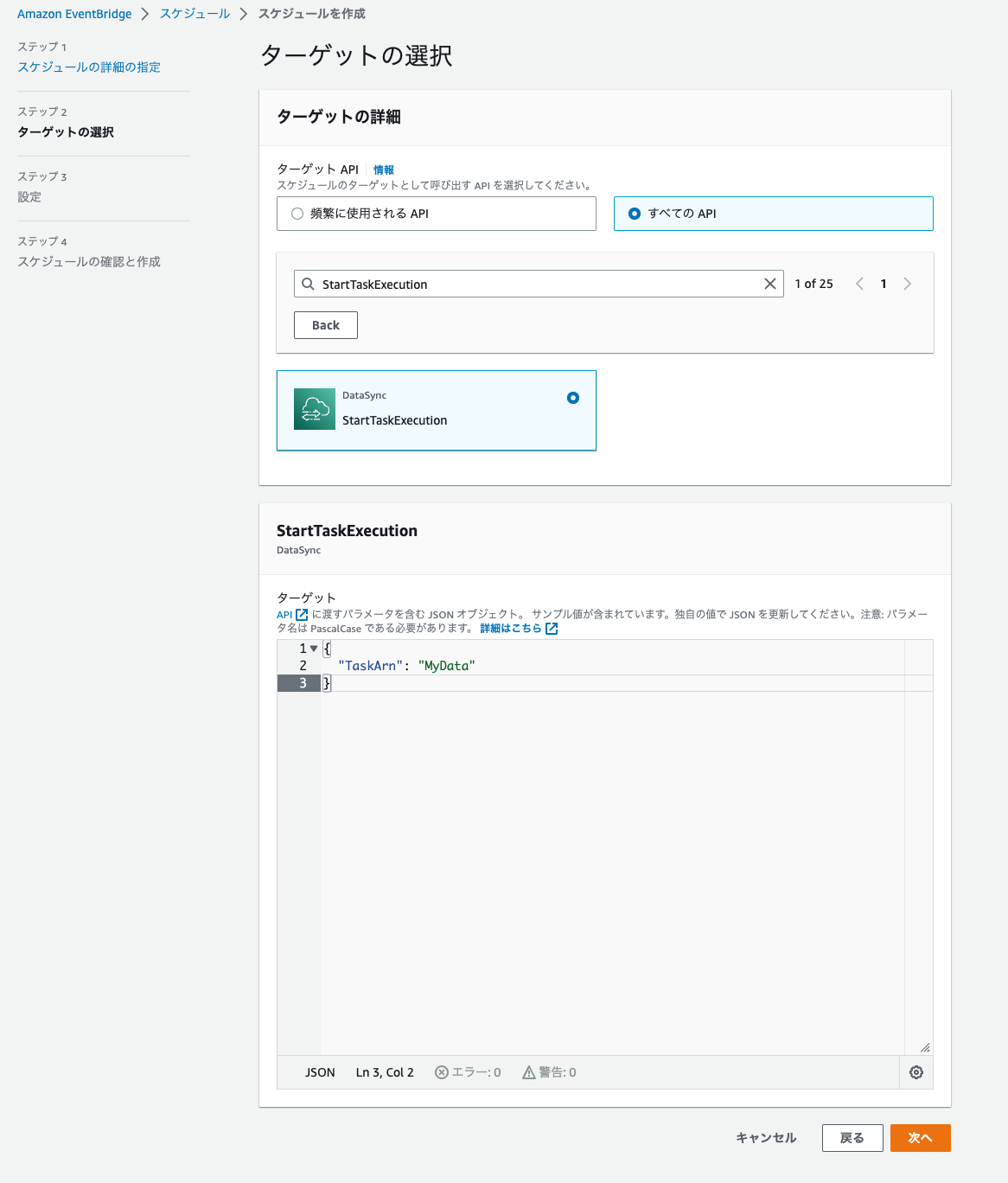Click the 次へ button
The height and width of the screenshot is (1183, 1008).
[x=920, y=1138]
